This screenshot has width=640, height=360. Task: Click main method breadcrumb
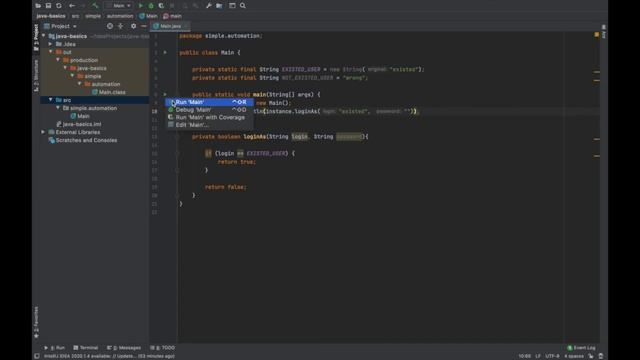click(x=172, y=16)
